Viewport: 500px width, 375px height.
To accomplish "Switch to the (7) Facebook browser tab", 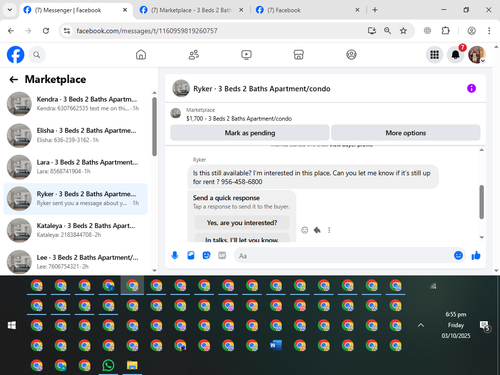I will point(307,10).
